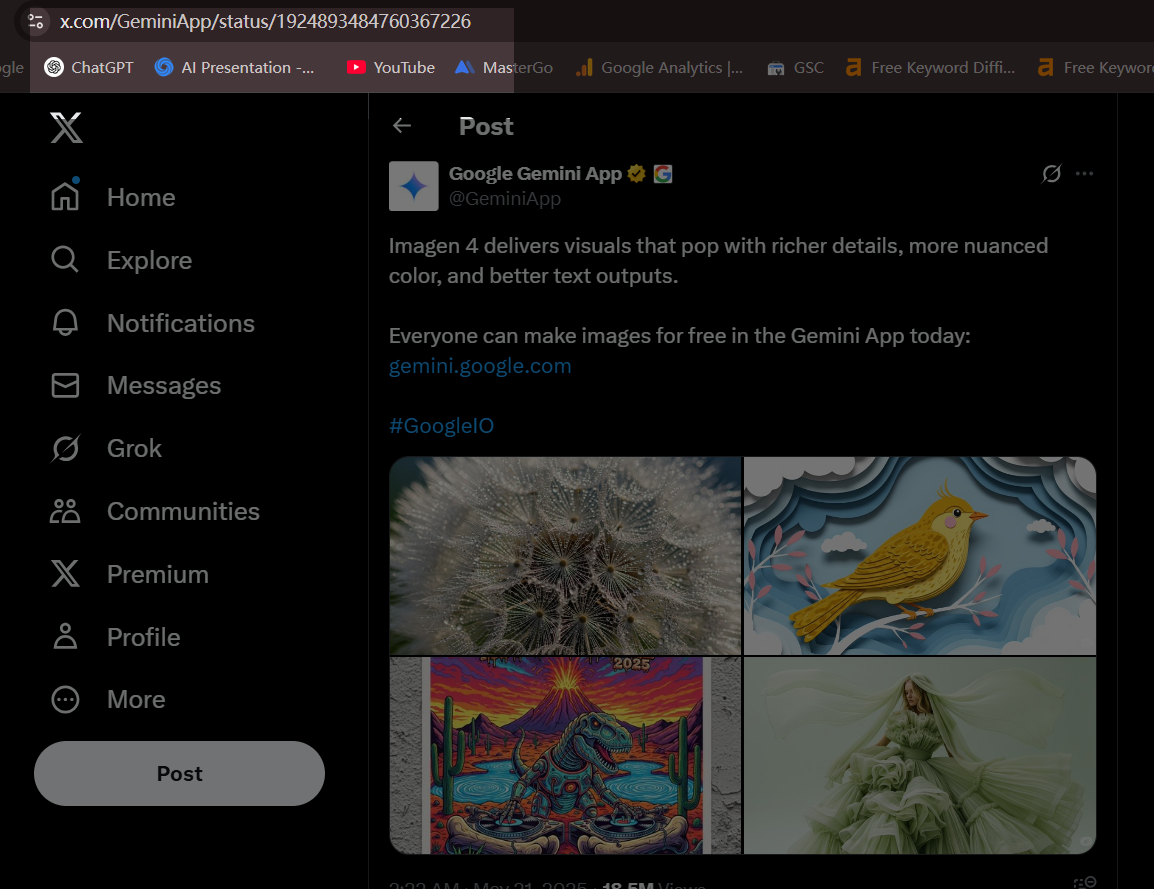Click the back arrow beside Post

pyautogui.click(x=402, y=126)
